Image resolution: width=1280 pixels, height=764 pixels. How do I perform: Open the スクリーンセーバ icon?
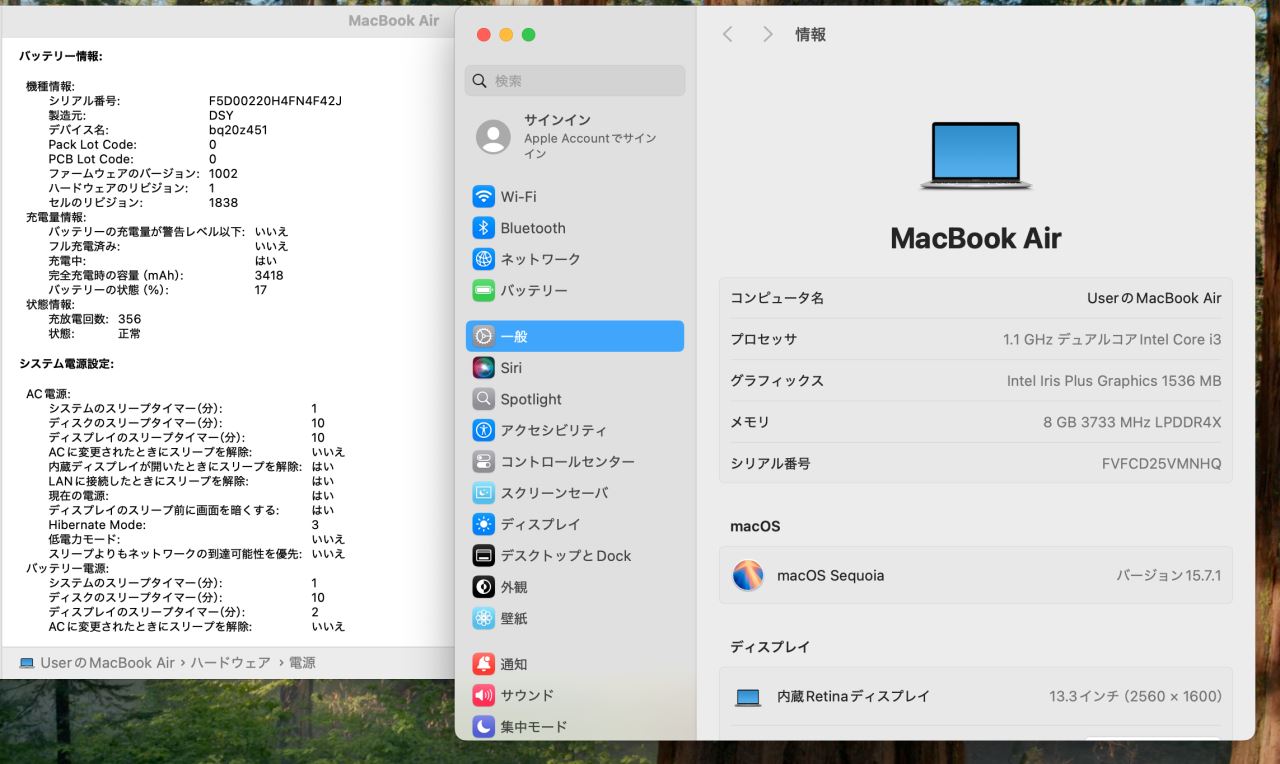[484, 493]
